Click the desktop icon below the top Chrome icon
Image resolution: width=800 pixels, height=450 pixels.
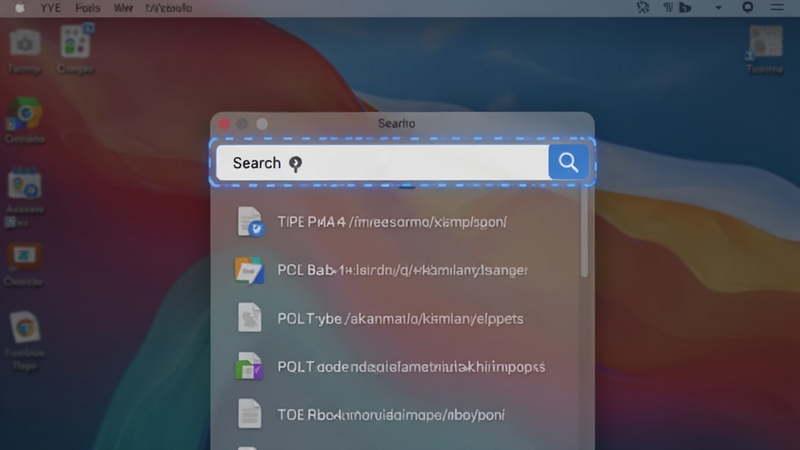(24, 185)
